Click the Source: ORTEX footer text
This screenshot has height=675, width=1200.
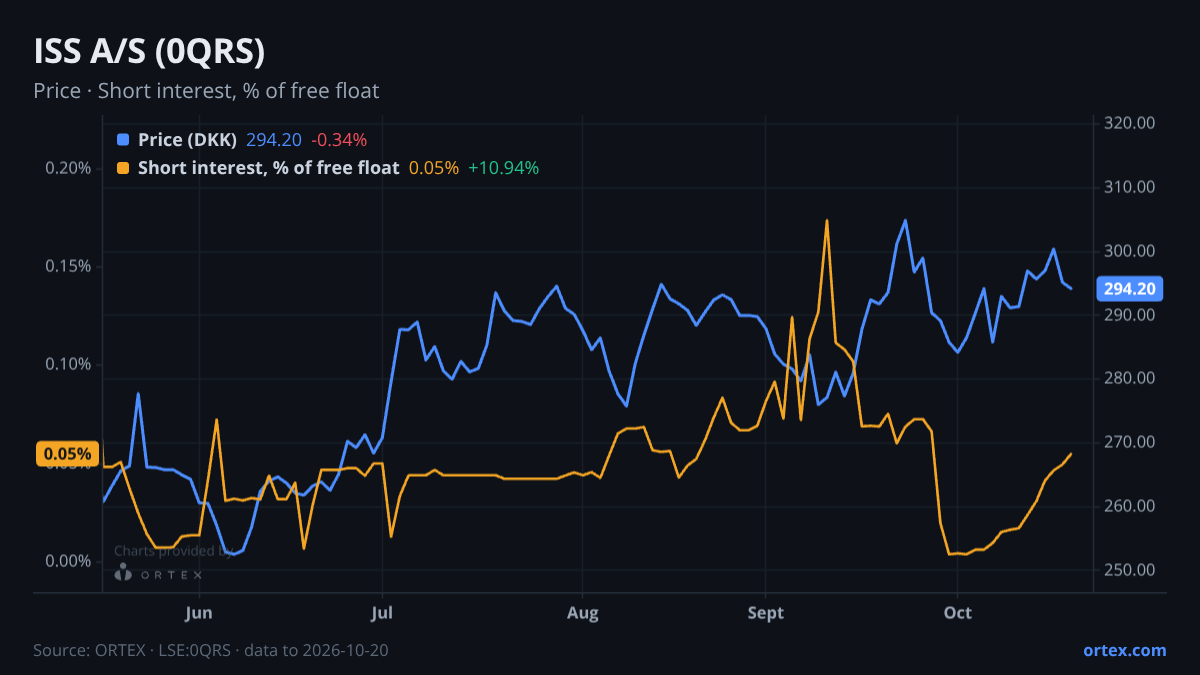coord(211,650)
